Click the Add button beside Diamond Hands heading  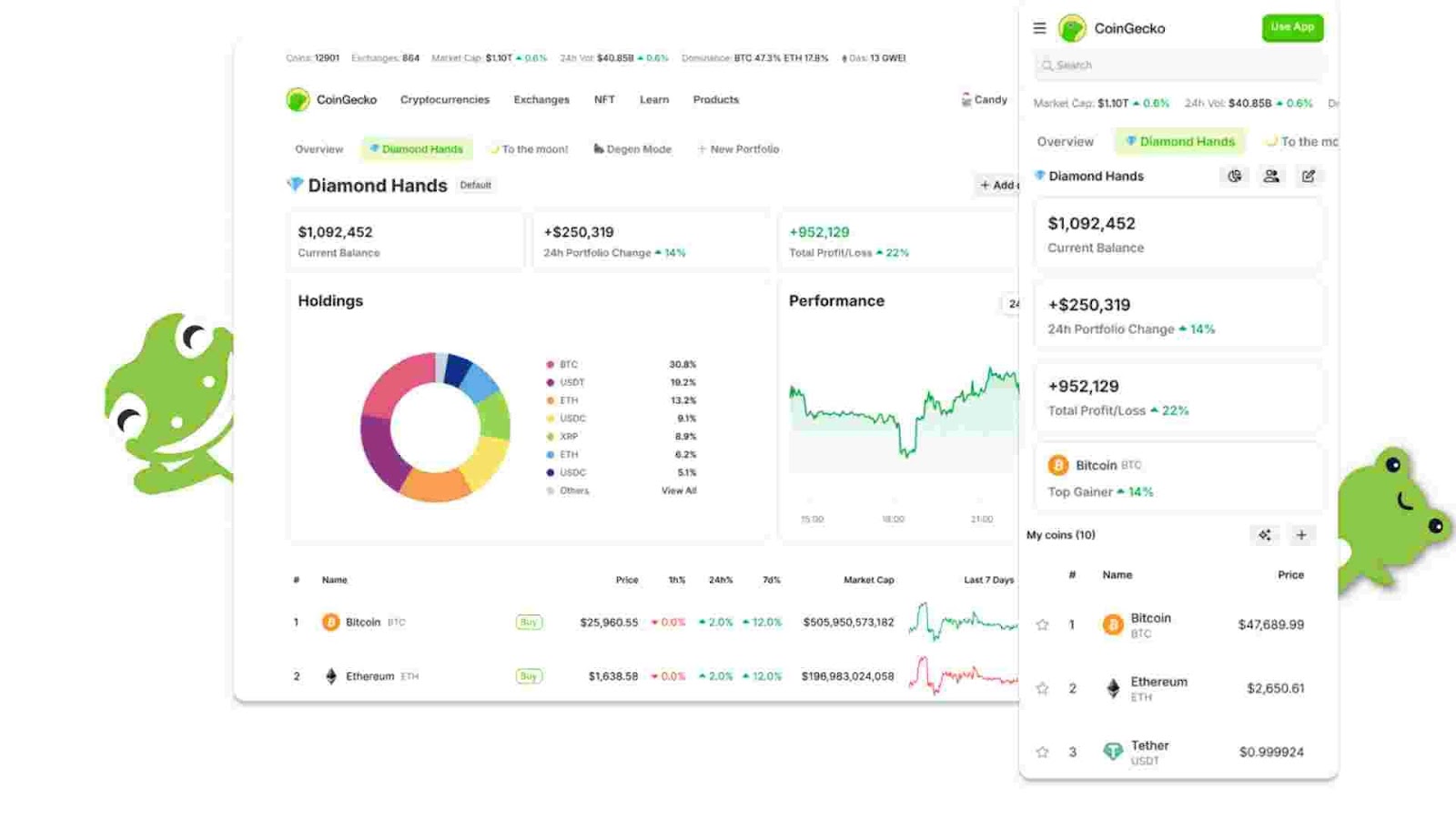(x=996, y=185)
